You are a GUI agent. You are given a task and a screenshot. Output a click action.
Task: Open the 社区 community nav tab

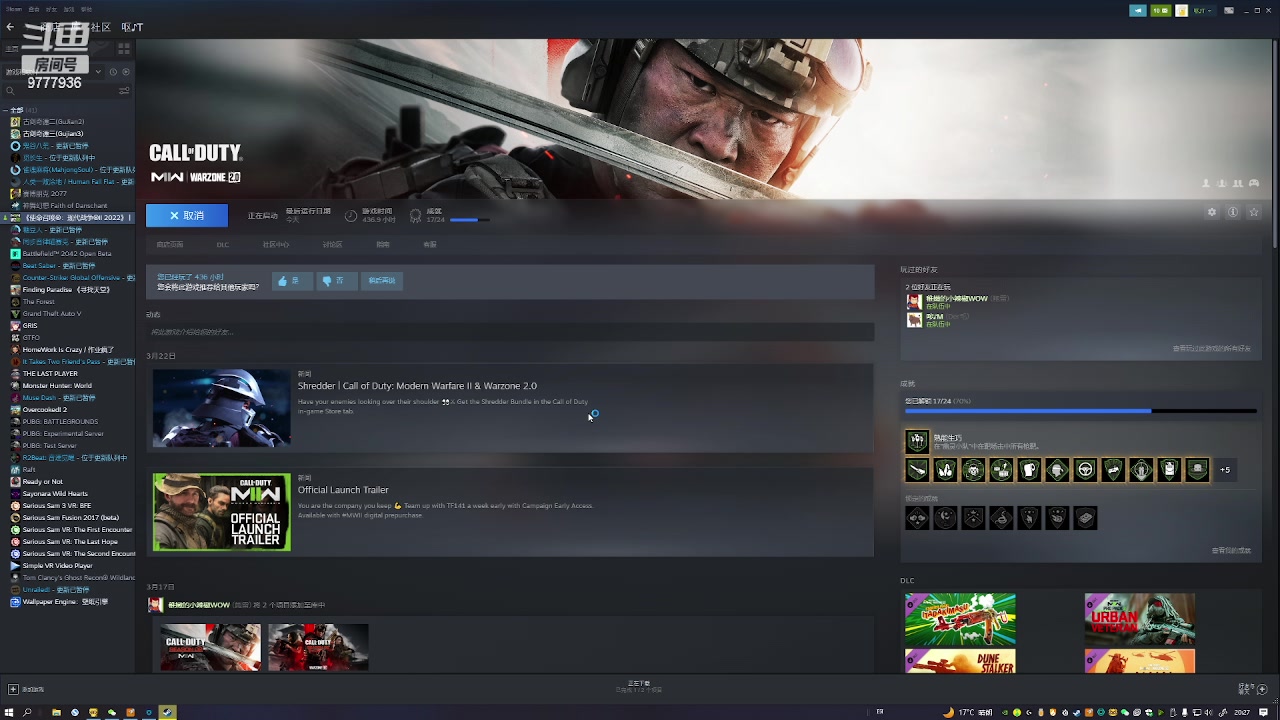(x=101, y=27)
